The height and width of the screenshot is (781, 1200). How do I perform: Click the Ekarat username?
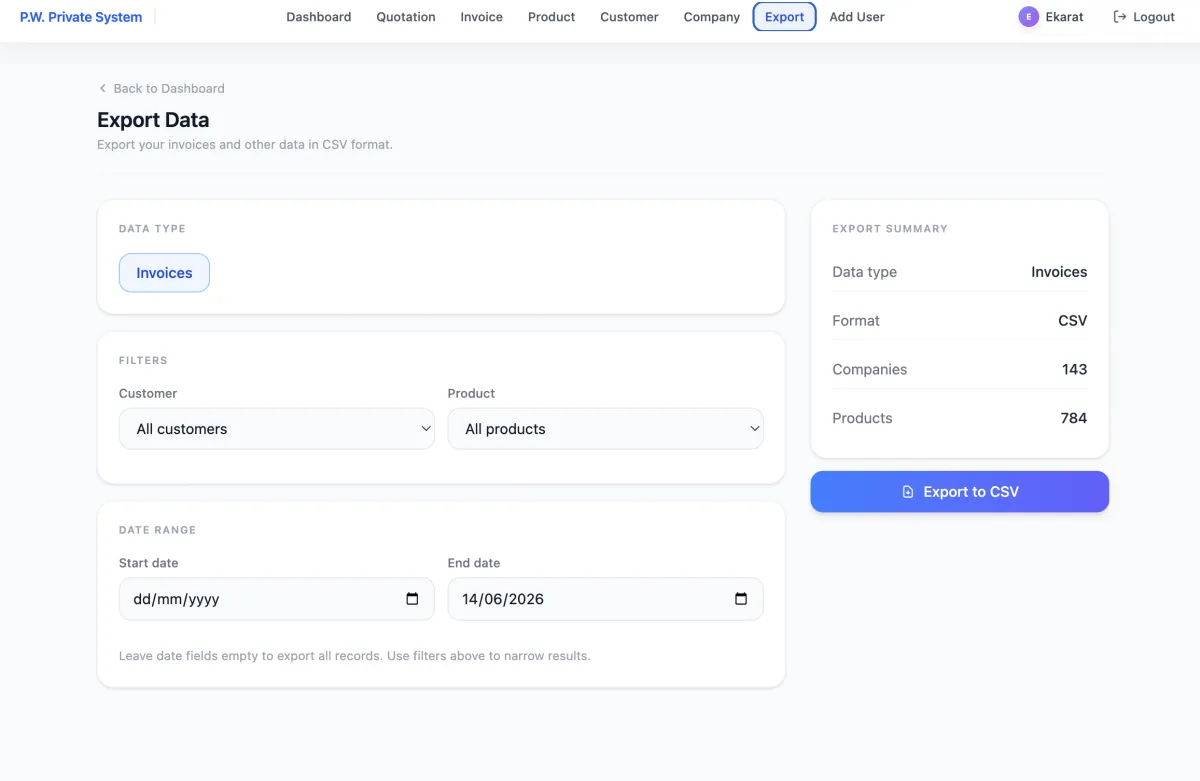click(x=1065, y=17)
